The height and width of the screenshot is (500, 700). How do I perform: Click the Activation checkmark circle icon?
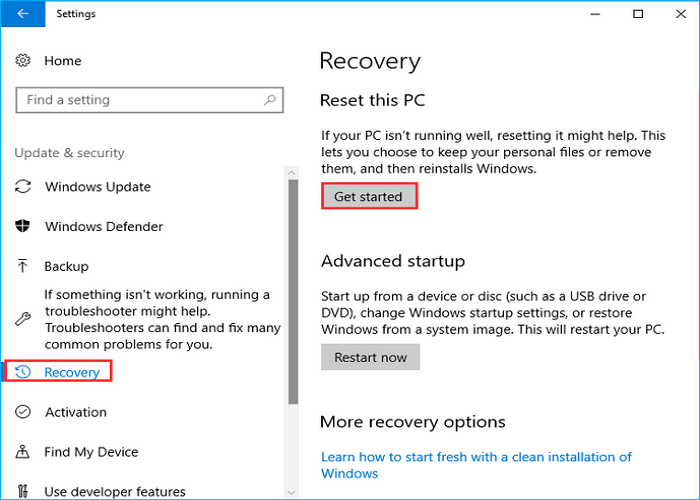[23, 412]
